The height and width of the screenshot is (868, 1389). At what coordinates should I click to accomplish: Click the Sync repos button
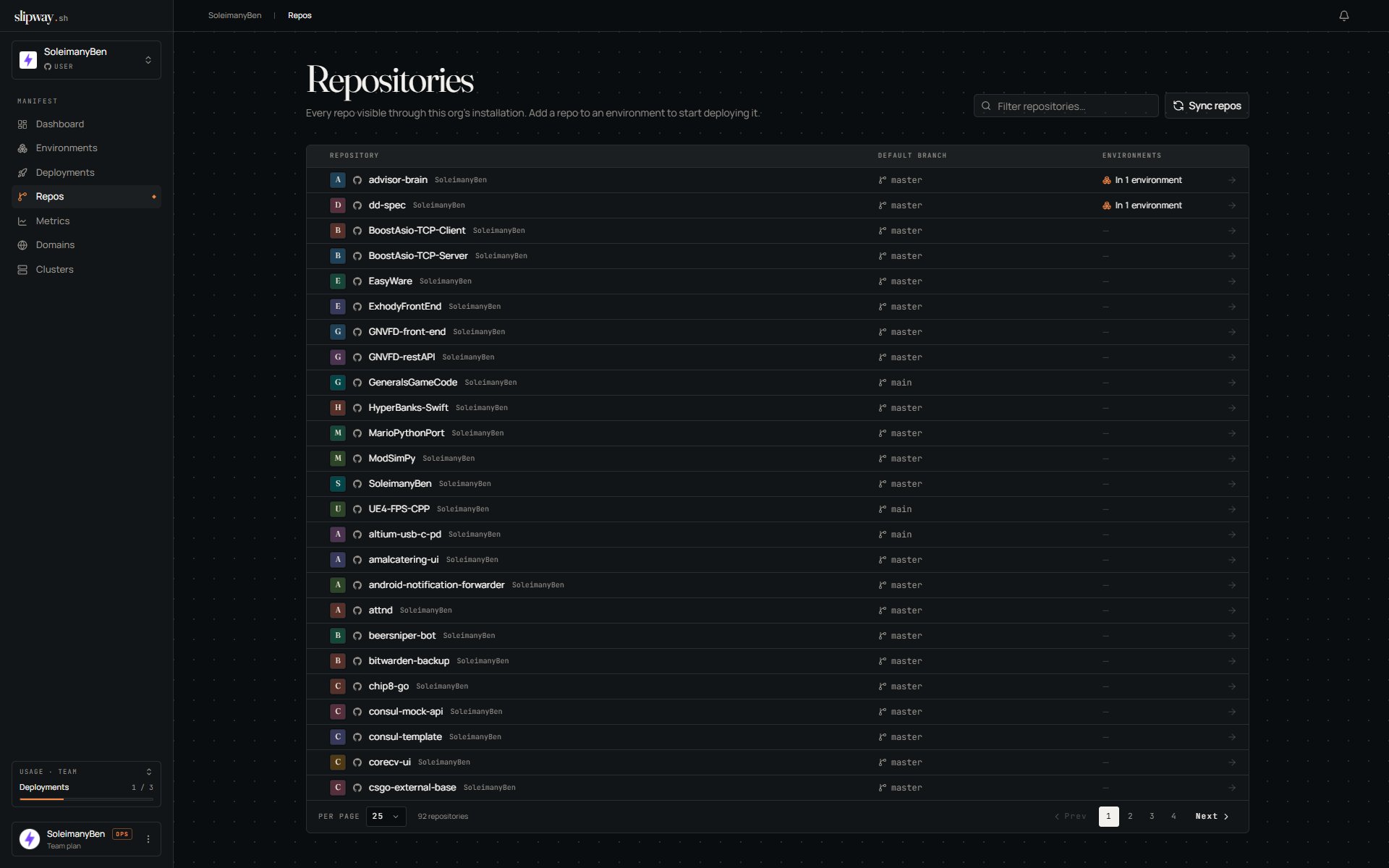coord(1207,106)
